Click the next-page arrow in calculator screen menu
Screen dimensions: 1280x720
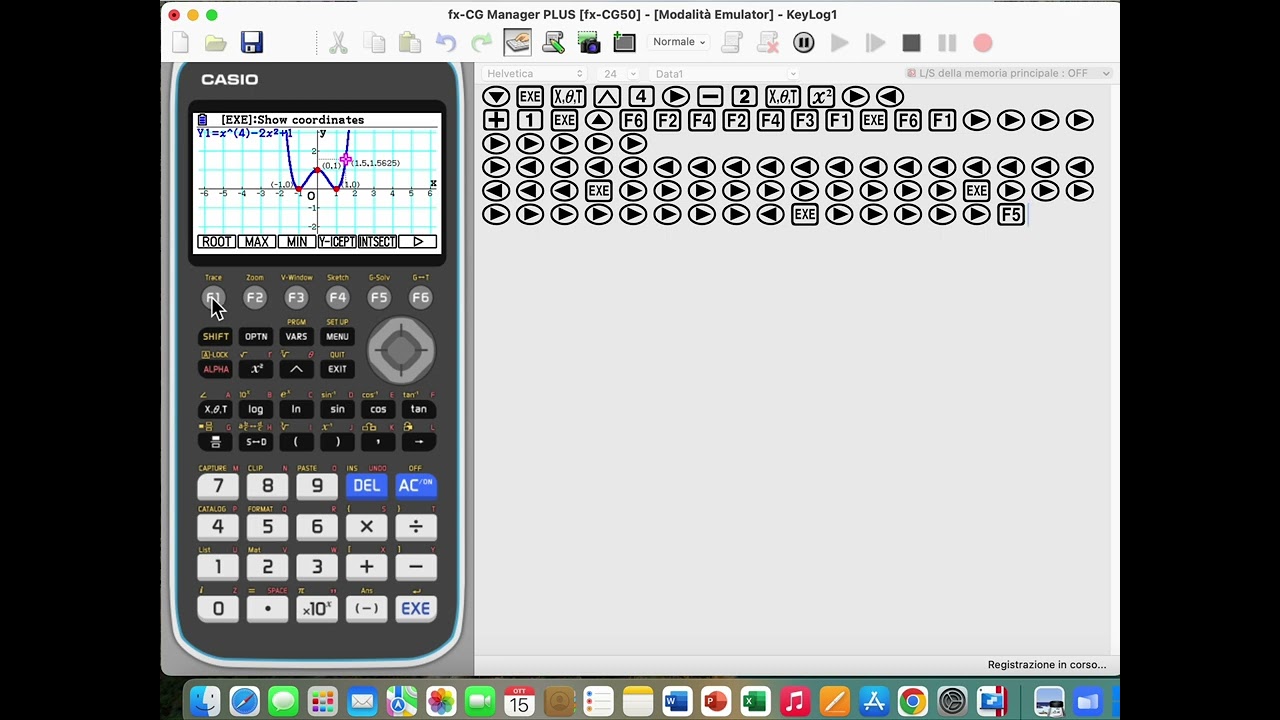pyautogui.click(x=417, y=242)
